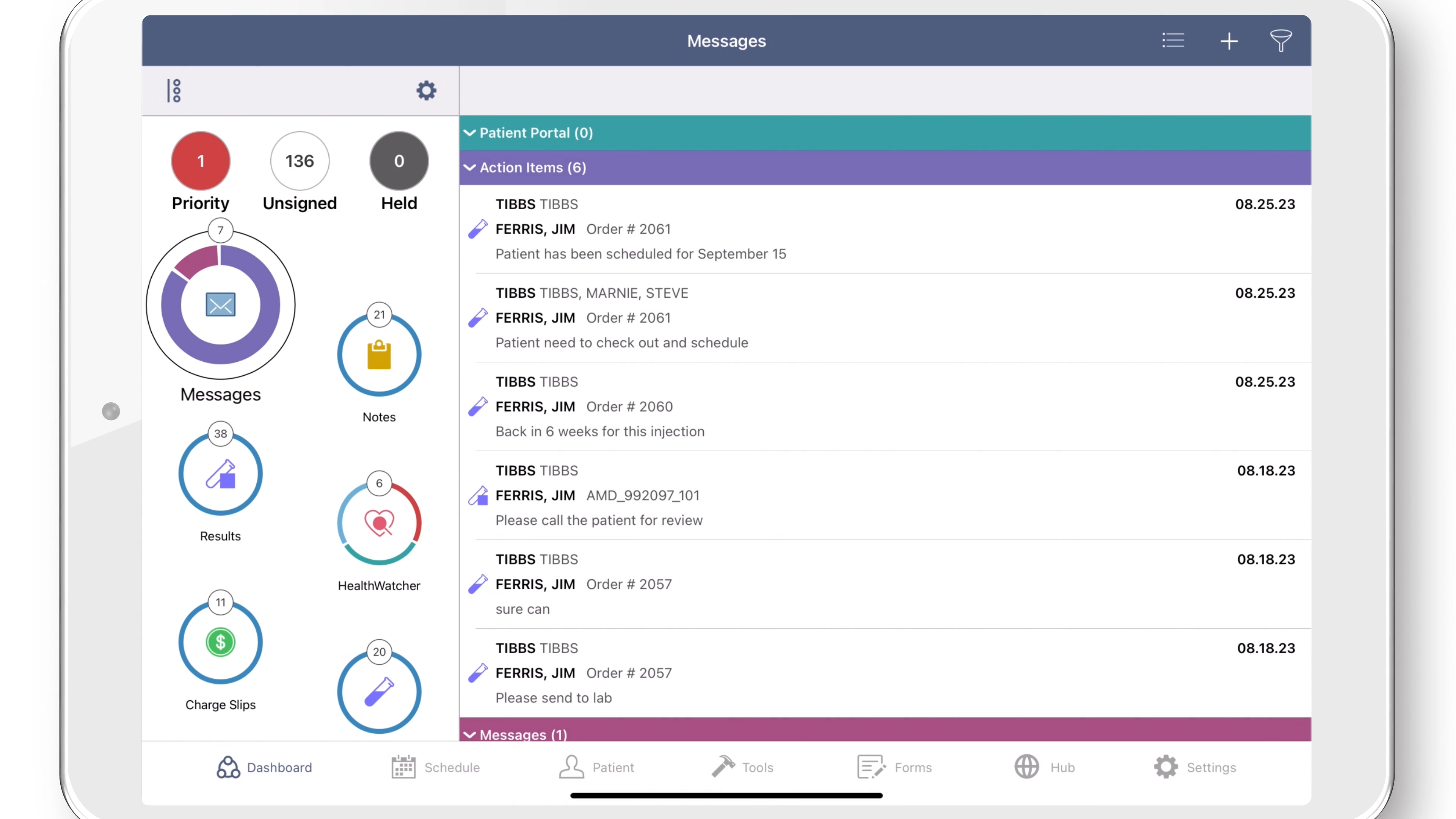The width and height of the screenshot is (1456, 819).
Task: Open dashboard settings gear icon
Action: pos(426,91)
